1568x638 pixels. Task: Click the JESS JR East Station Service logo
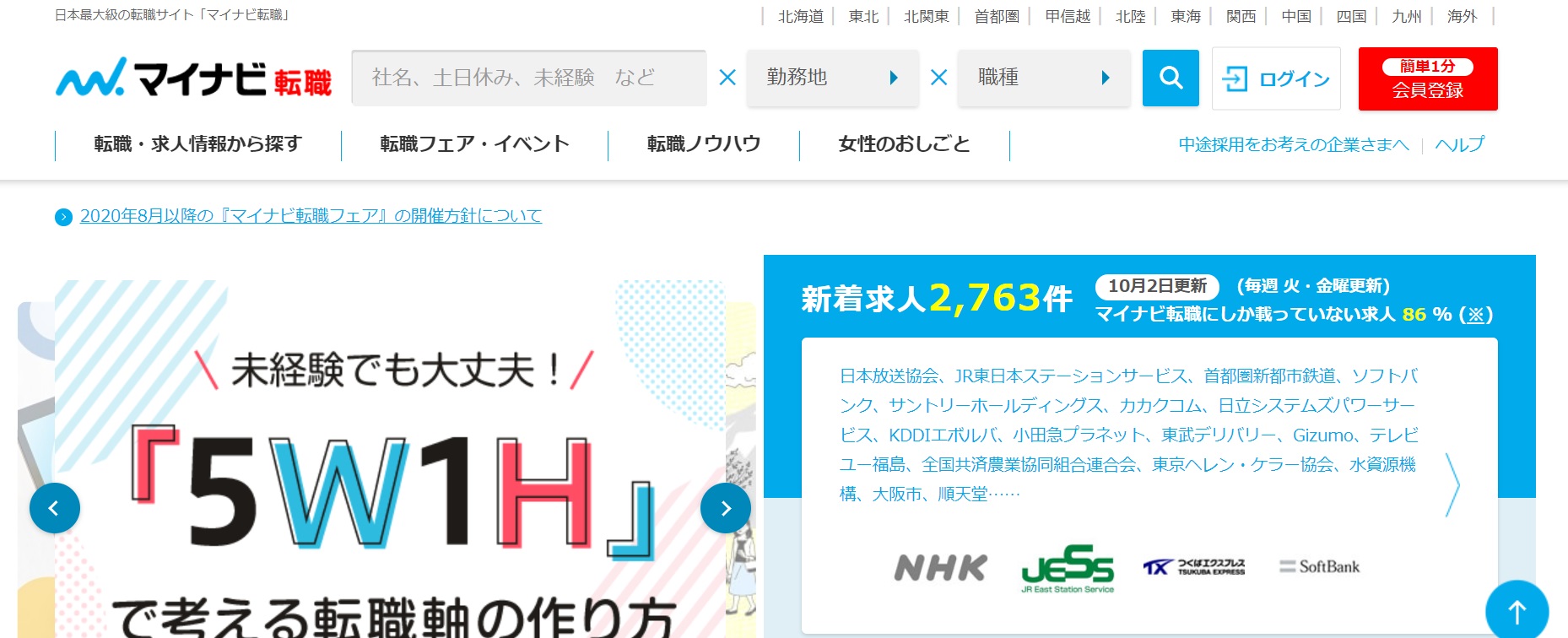point(1068,568)
